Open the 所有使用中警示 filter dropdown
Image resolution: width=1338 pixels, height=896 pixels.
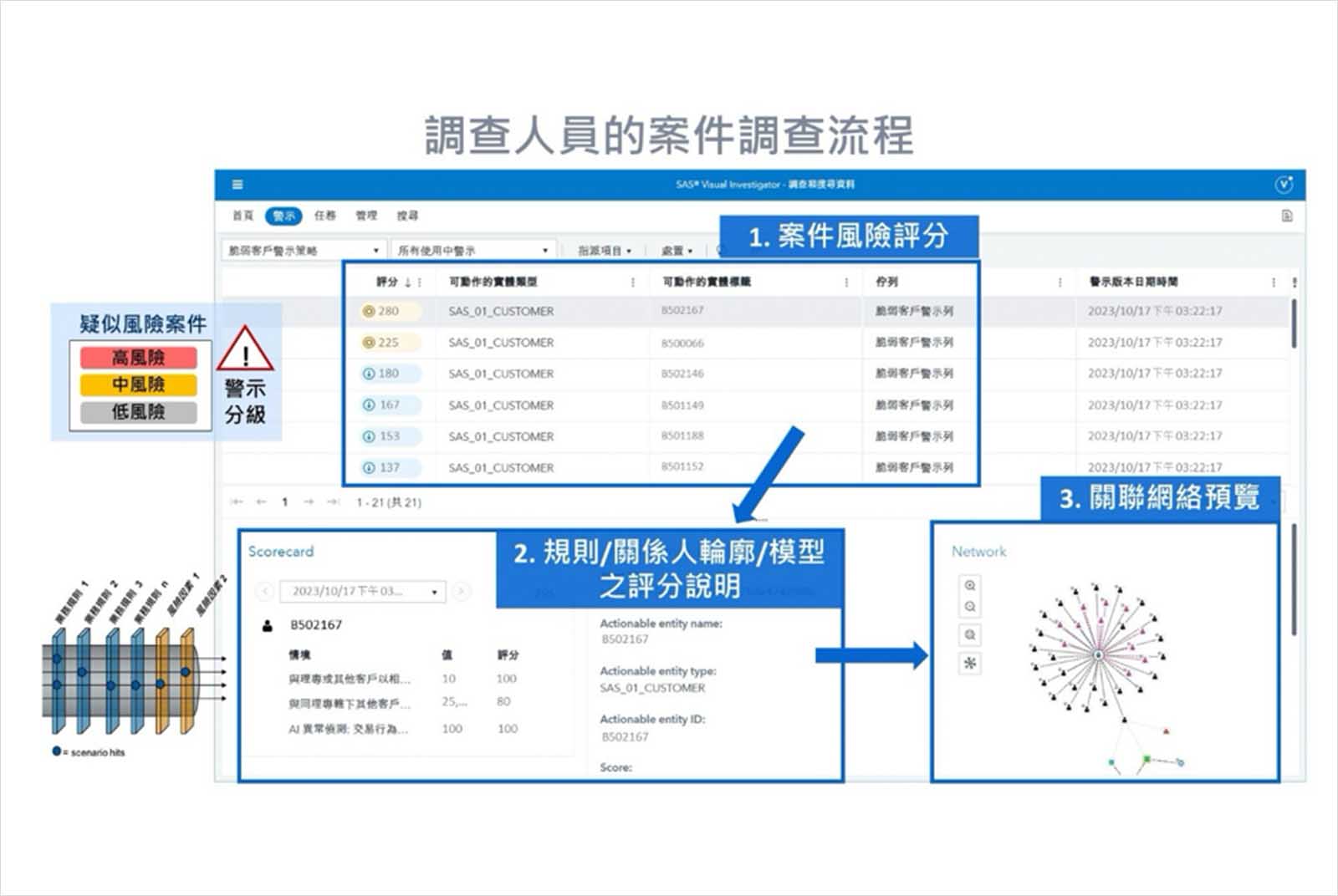[x=472, y=250]
